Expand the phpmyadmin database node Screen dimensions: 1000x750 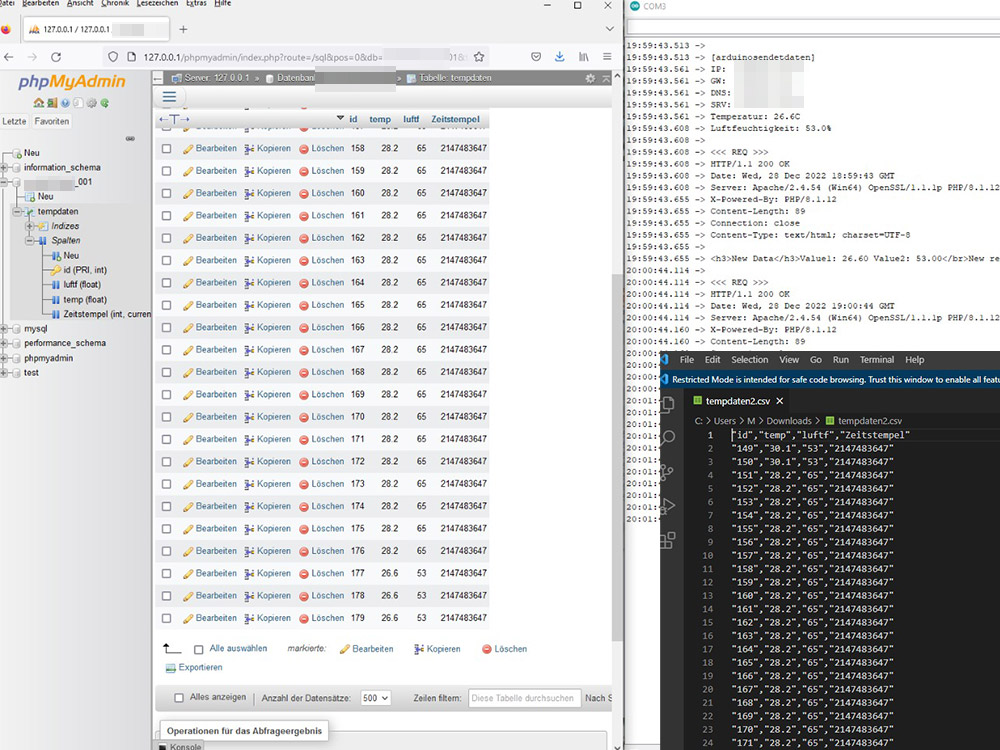[5, 358]
